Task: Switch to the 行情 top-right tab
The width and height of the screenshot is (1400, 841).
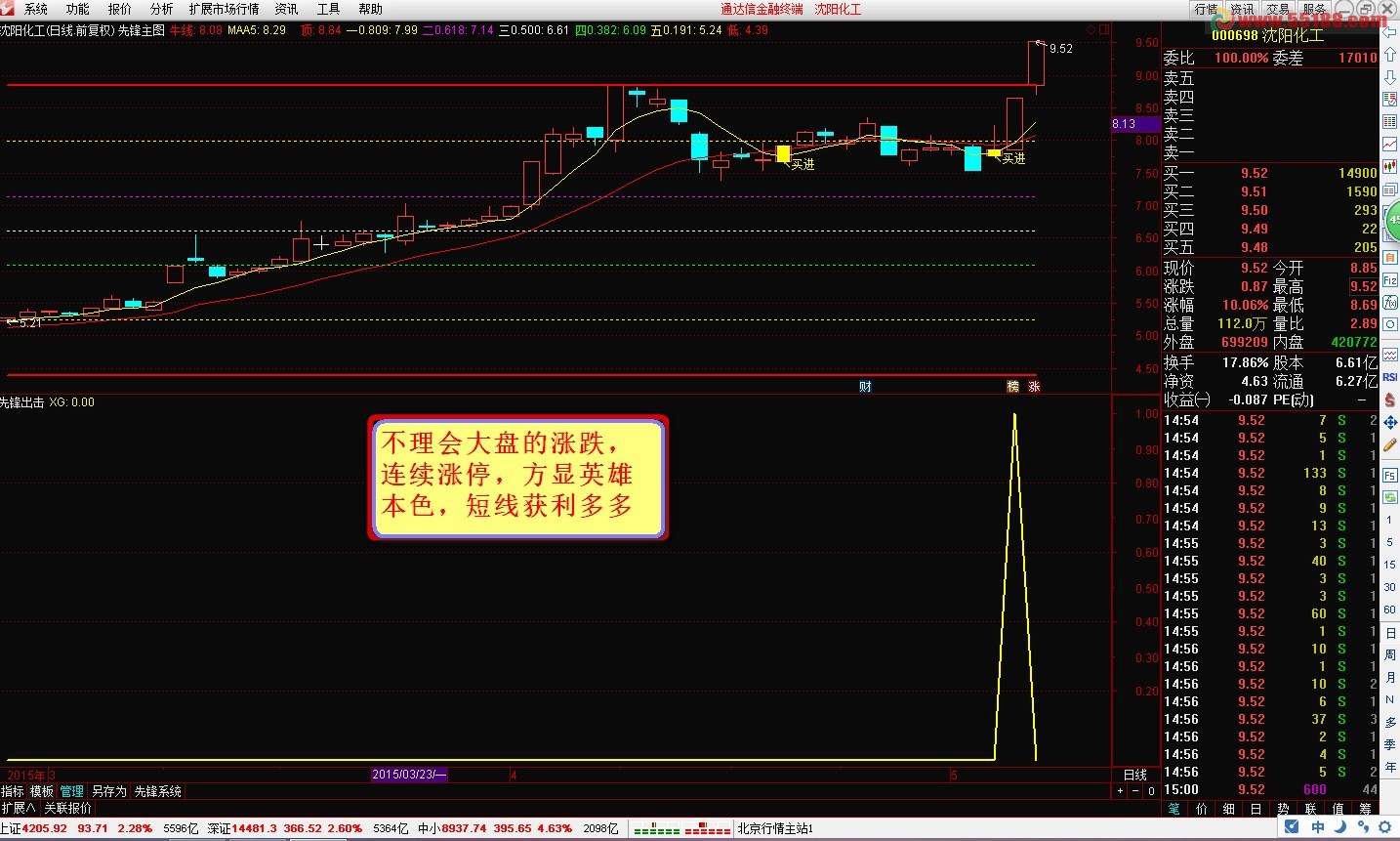Action: click(1207, 9)
